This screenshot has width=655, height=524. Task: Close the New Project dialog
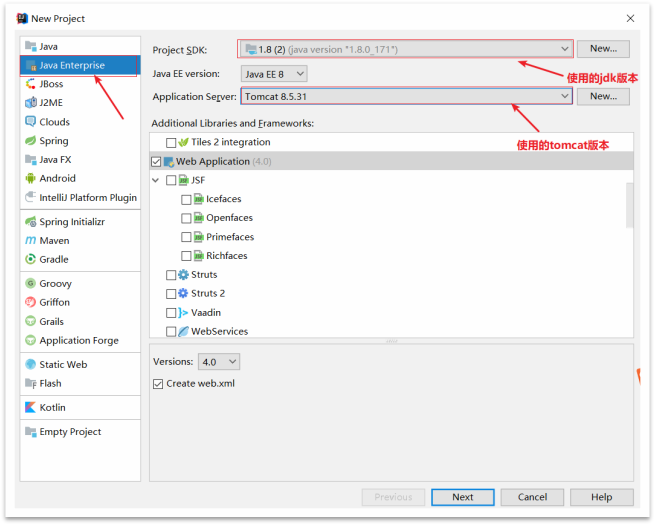click(x=630, y=18)
